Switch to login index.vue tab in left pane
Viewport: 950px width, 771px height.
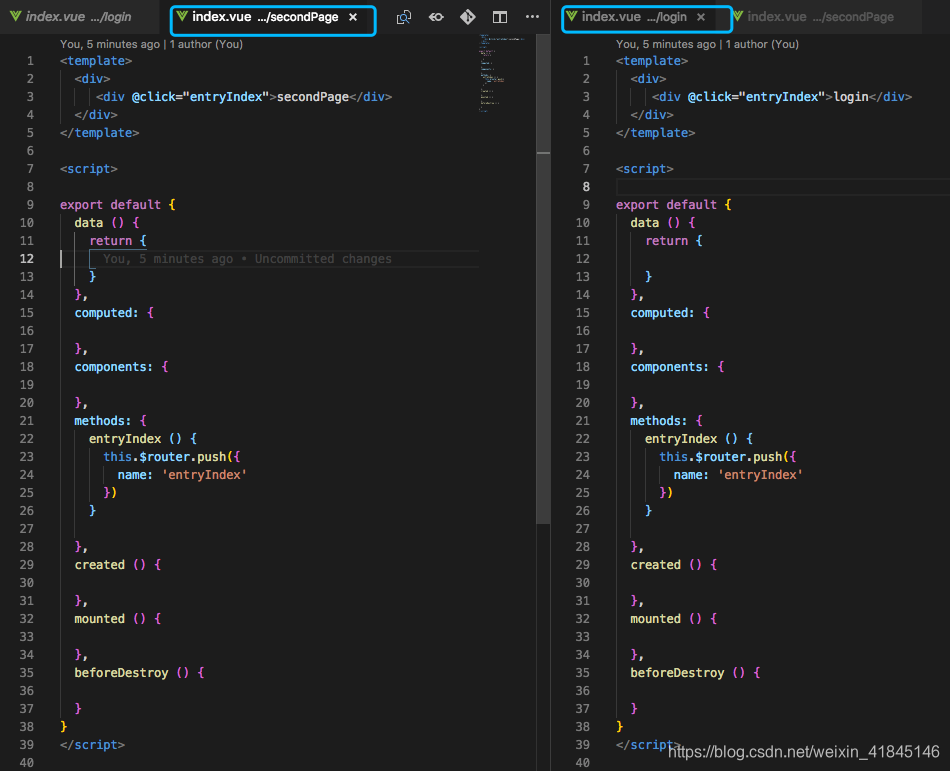71,17
